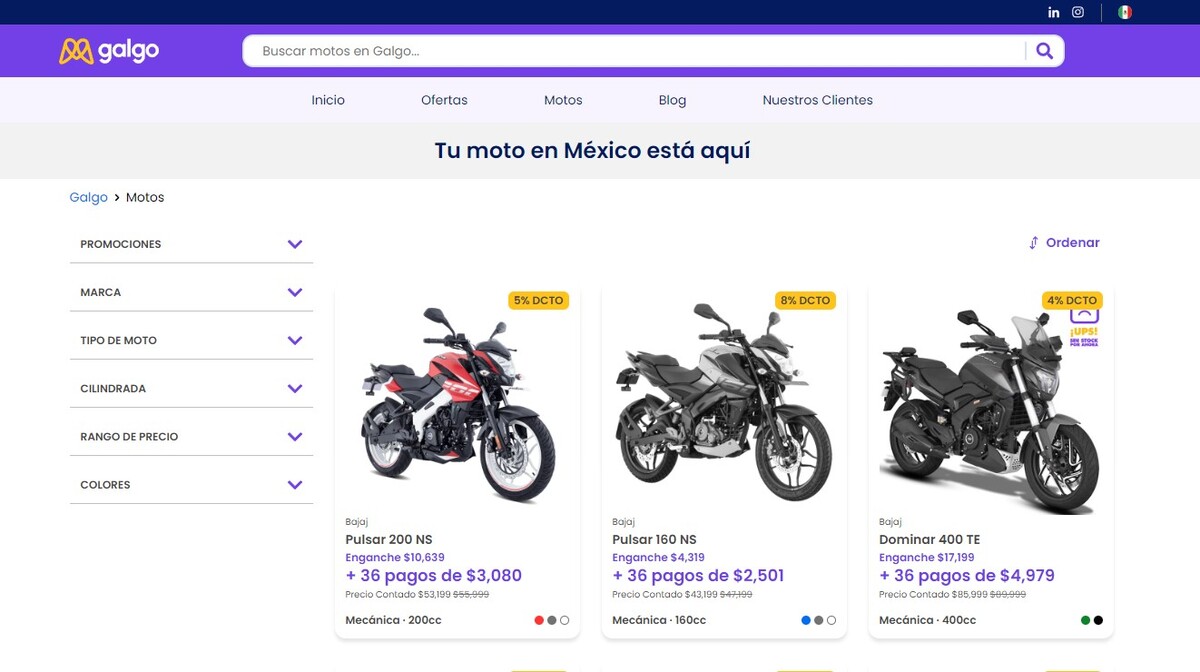The height and width of the screenshot is (672, 1200).
Task: Open the Instagram social icon
Action: coord(1078,12)
